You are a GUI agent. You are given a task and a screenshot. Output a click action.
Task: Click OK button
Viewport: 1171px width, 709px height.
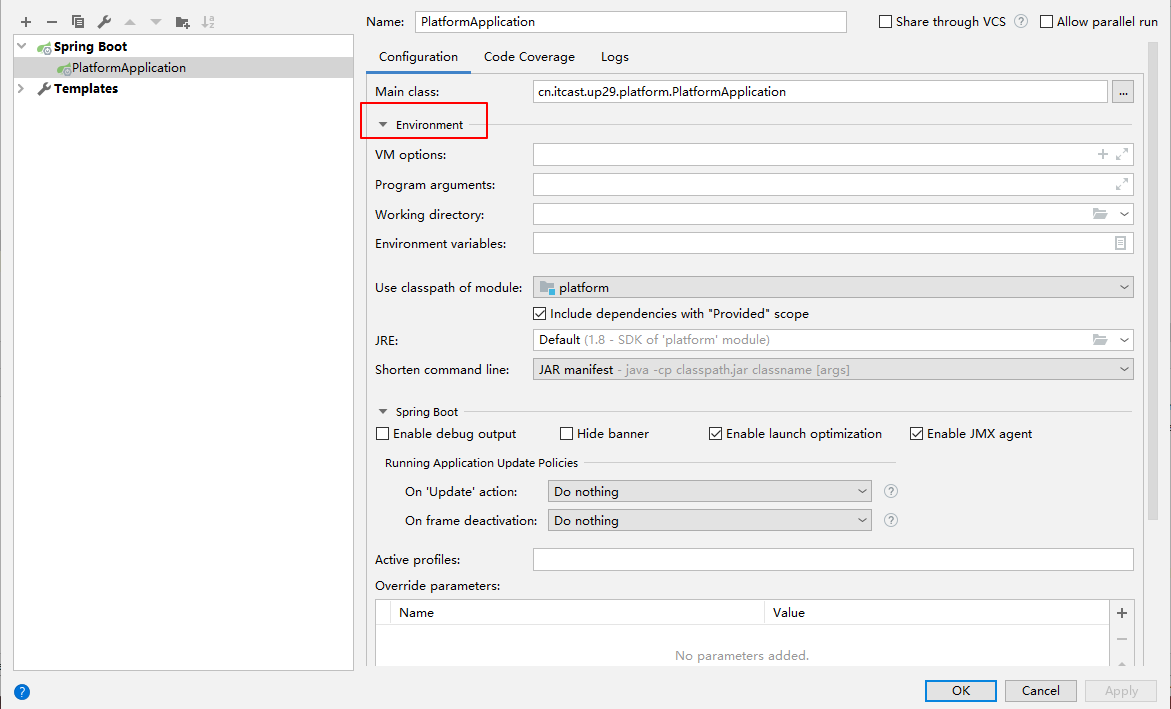coord(960,690)
